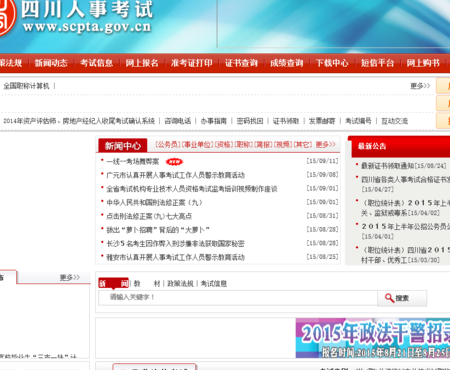450x370 pixels.
Task: Open the 最新证书领取通知 announcement
Action: click(x=388, y=166)
